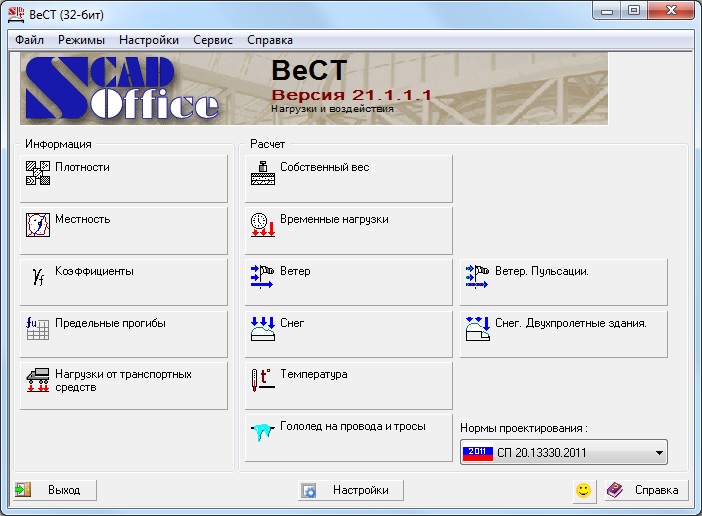Open the Настройки menu in the menu bar
The width and height of the screenshot is (702, 516).
[149, 40]
